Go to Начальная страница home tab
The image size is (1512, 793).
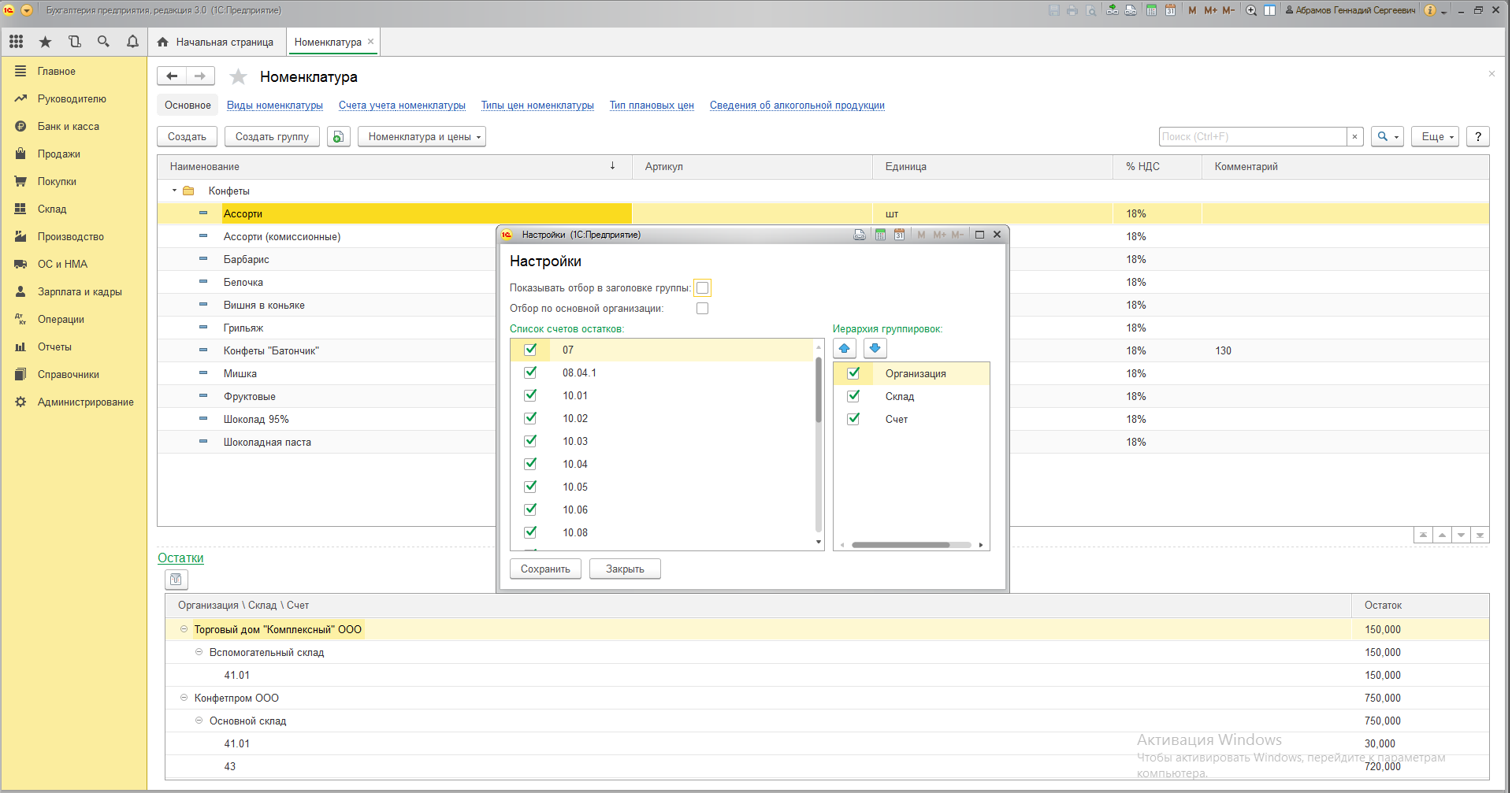click(x=215, y=42)
